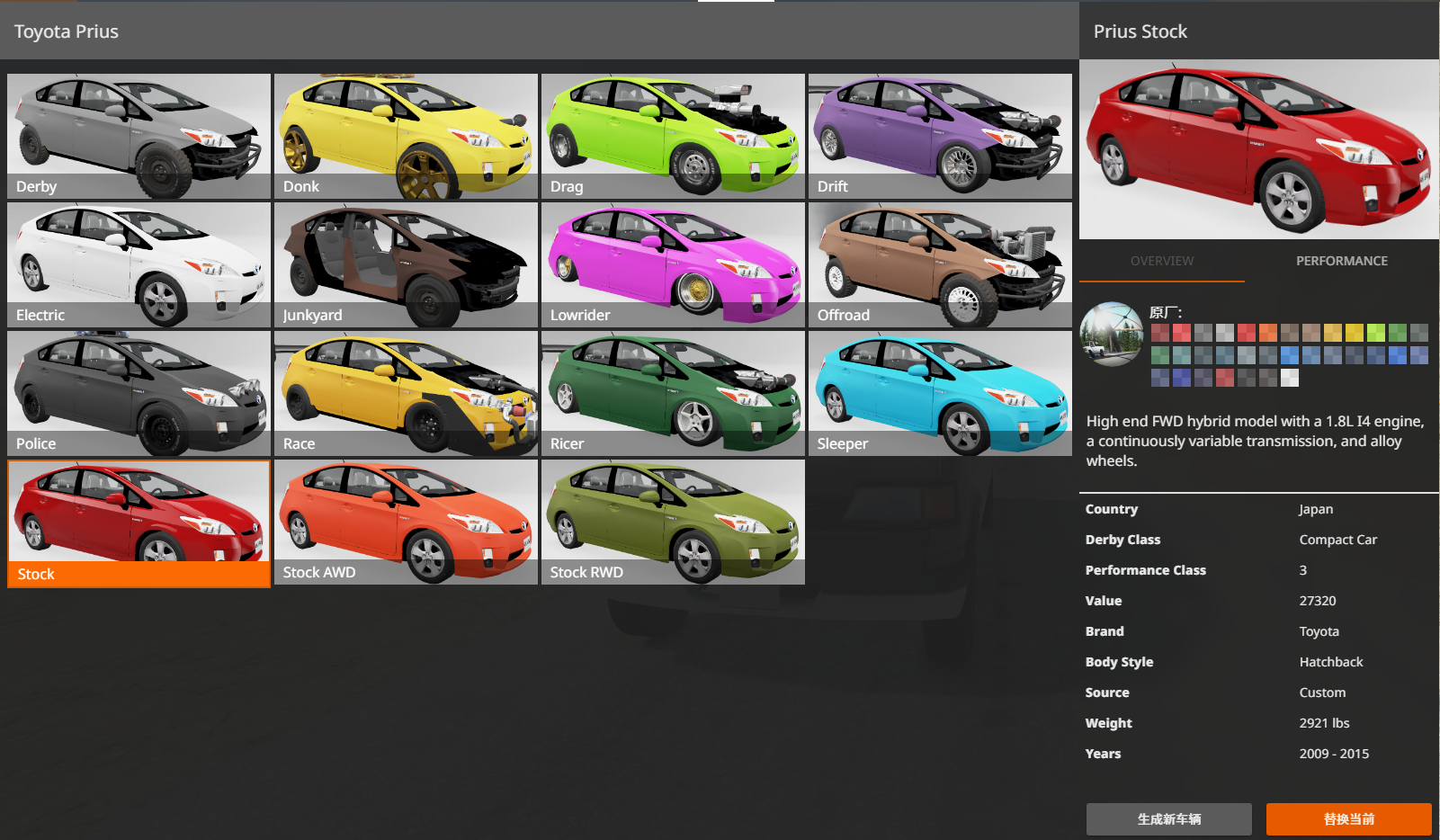Pick the lime green factory paint swatch

coord(1376,333)
